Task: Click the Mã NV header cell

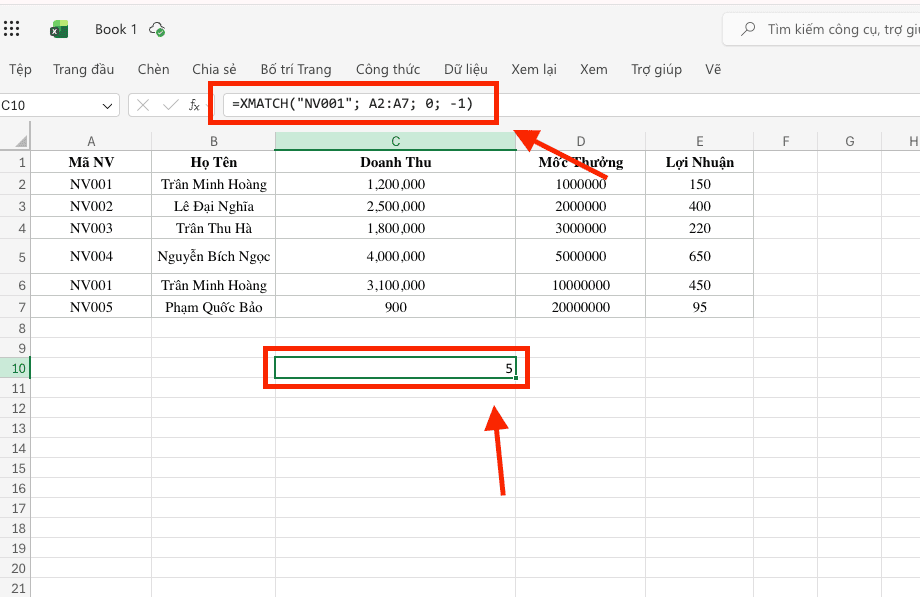Action: coord(91,162)
